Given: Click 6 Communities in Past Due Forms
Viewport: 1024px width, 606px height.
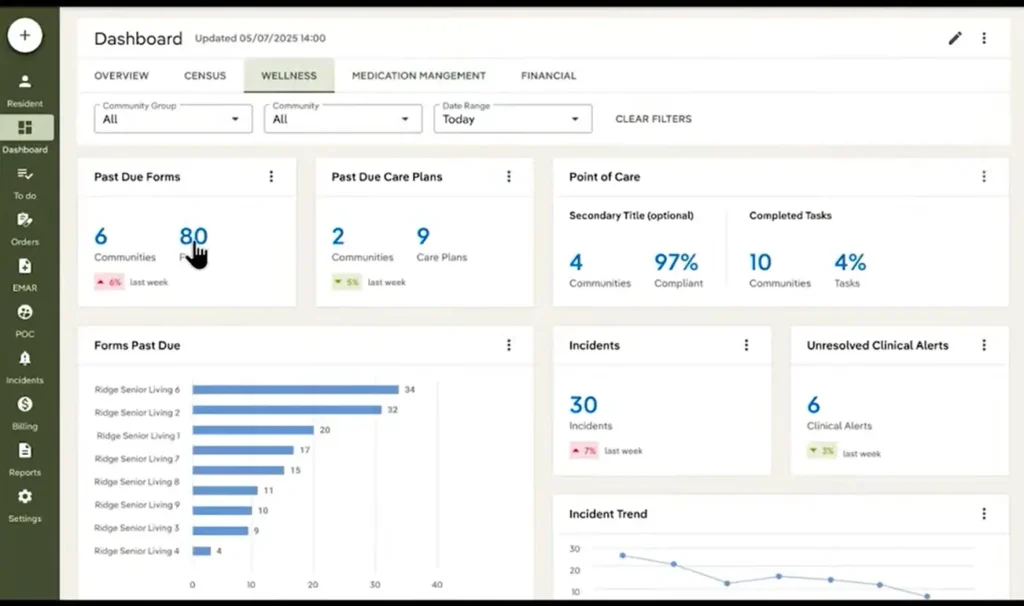Looking at the screenshot, I should click(x=124, y=244).
